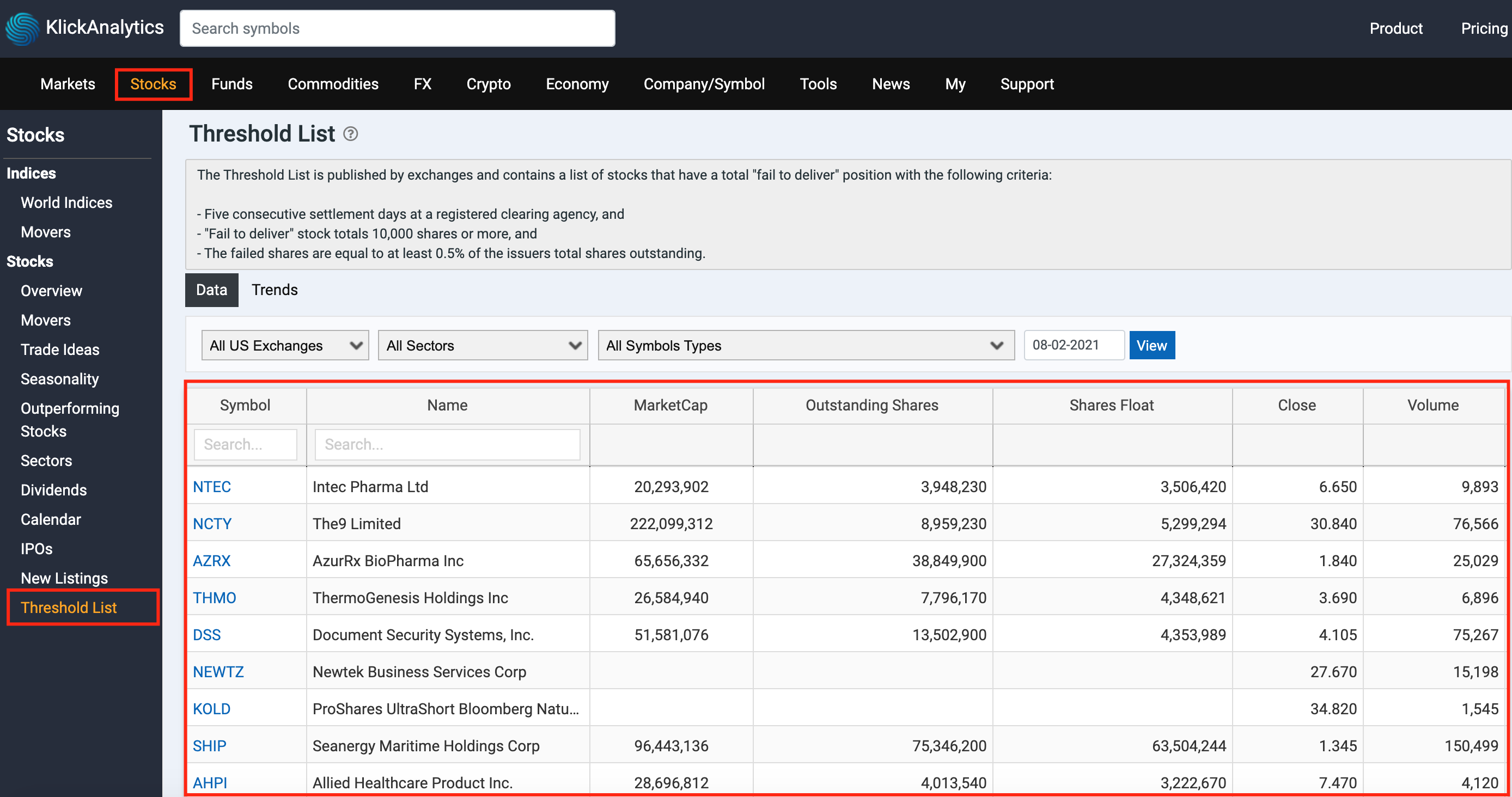Viewport: 1512px width, 797px height.
Task: Open the Economy menu
Action: pyautogui.click(x=577, y=84)
